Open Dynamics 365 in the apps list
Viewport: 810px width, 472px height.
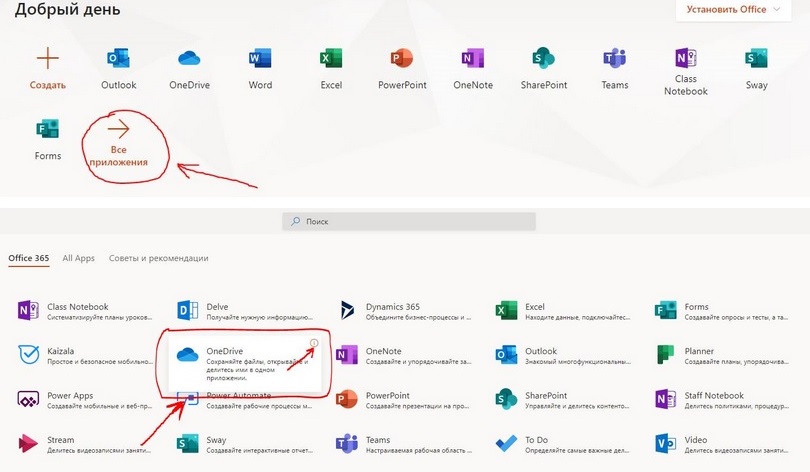pyautogui.click(x=404, y=311)
